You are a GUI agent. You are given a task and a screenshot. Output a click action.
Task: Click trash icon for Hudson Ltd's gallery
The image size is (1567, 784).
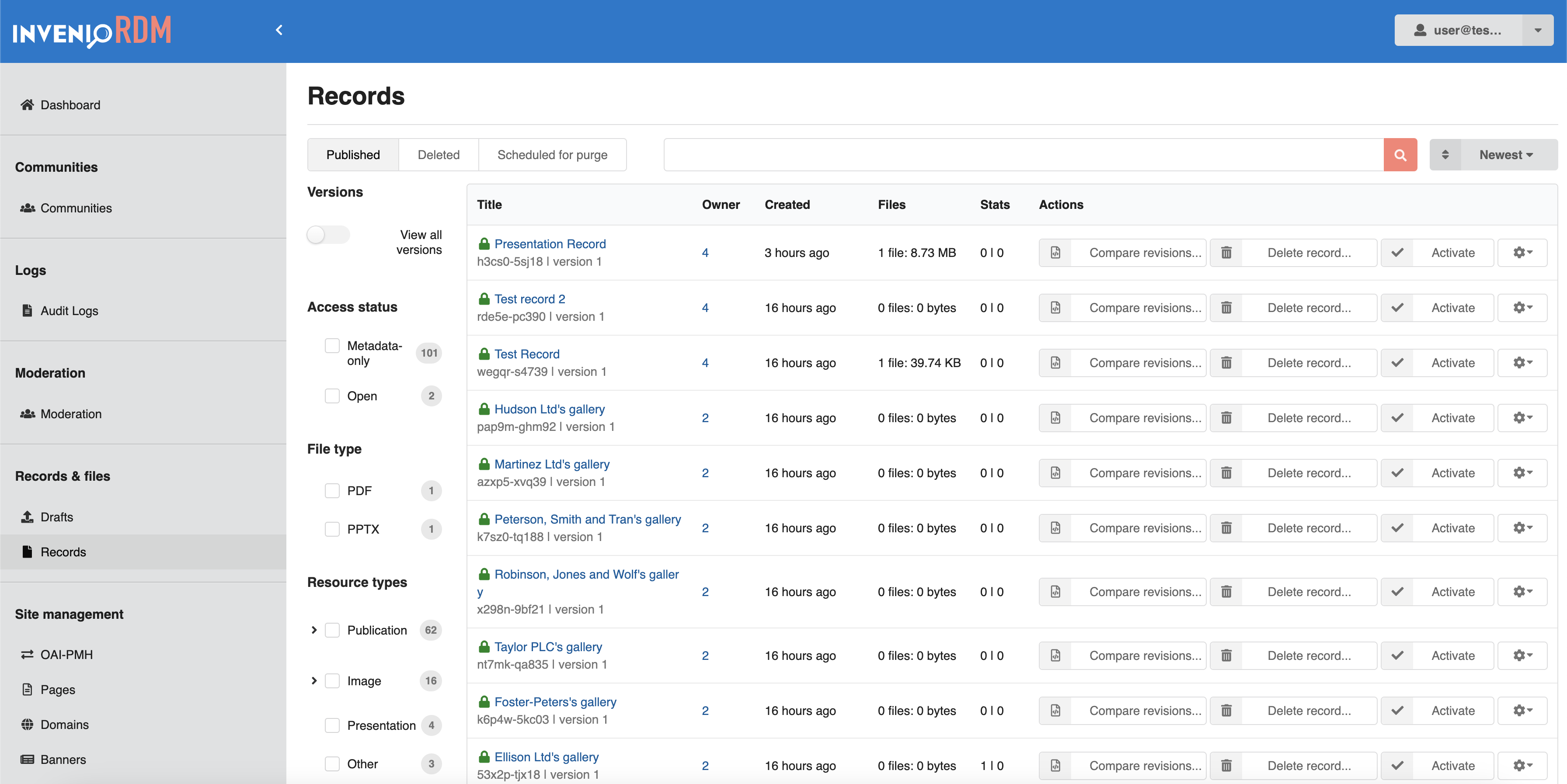tap(1226, 418)
